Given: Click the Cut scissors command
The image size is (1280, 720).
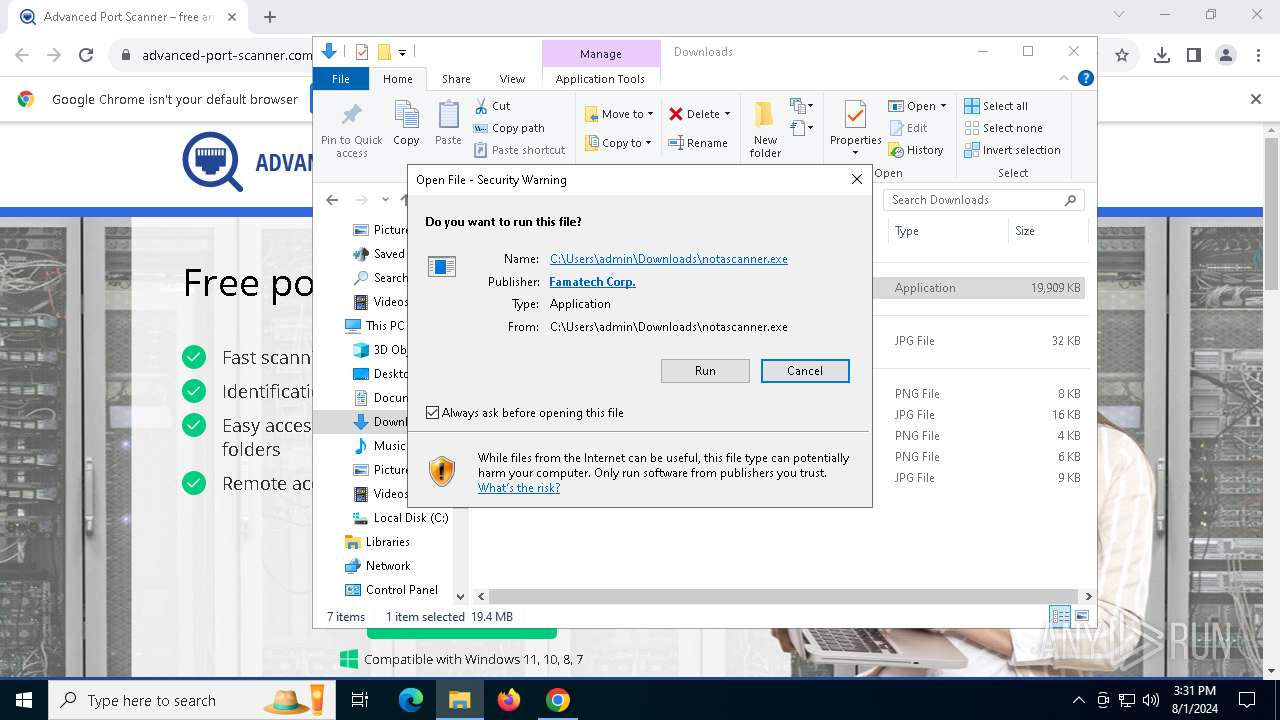Looking at the screenshot, I should point(493,106).
